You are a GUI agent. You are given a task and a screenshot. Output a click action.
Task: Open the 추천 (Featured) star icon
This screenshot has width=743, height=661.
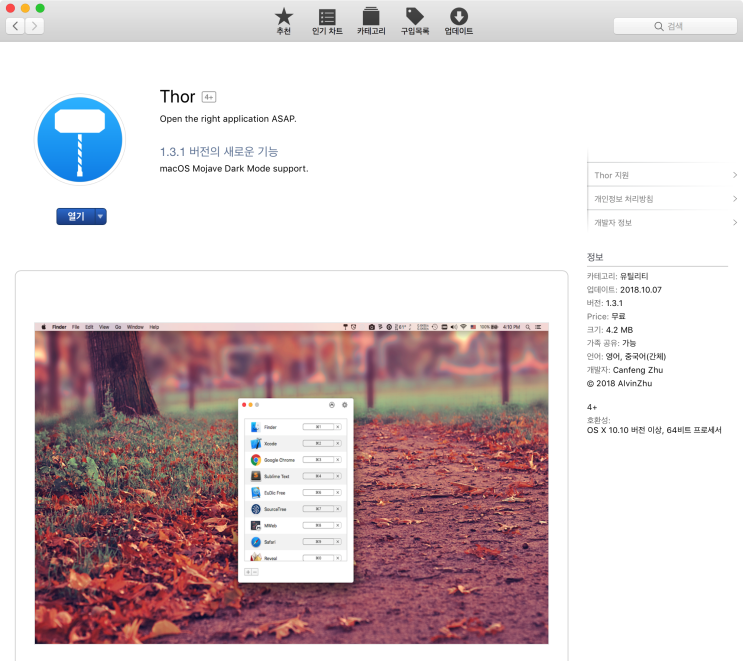pyautogui.click(x=284, y=17)
